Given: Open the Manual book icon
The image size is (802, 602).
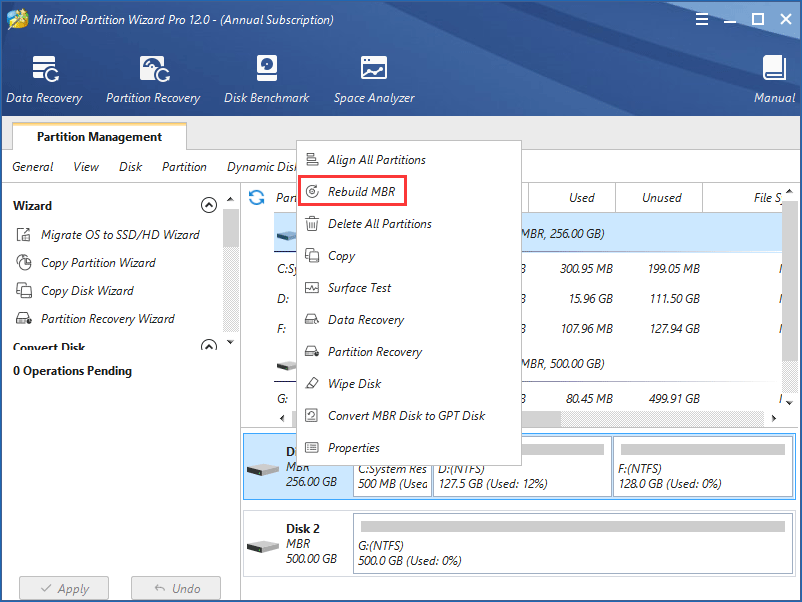Looking at the screenshot, I should pyautogui.click(x=774, y=68).
